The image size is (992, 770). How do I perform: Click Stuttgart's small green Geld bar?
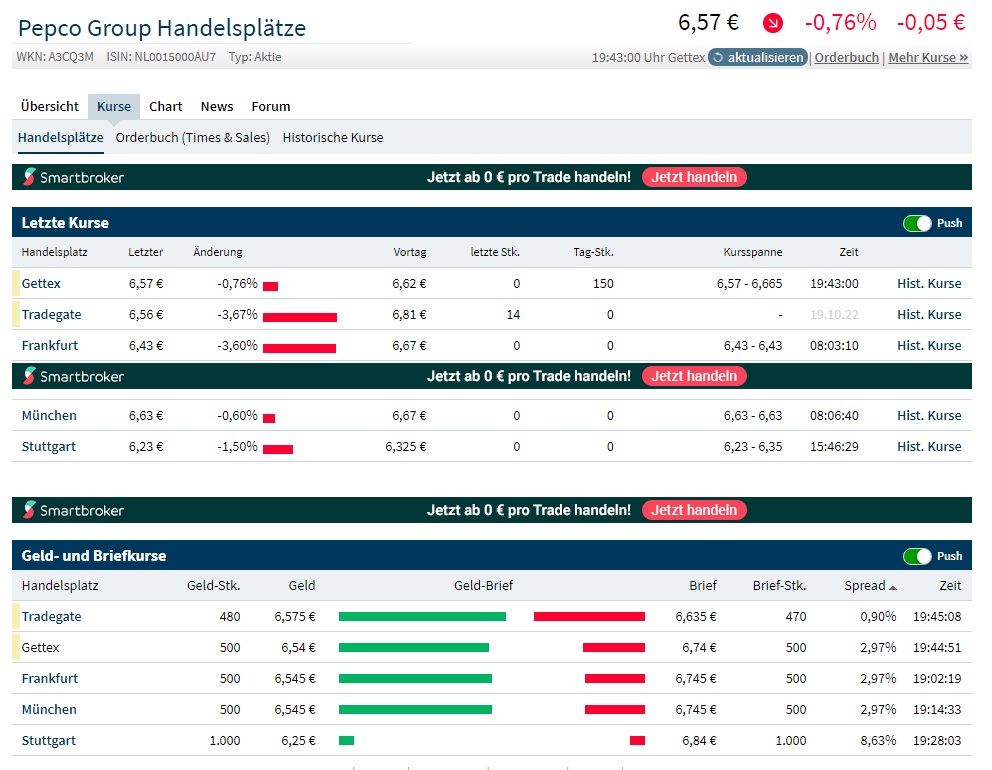click(x=347, y=740)
